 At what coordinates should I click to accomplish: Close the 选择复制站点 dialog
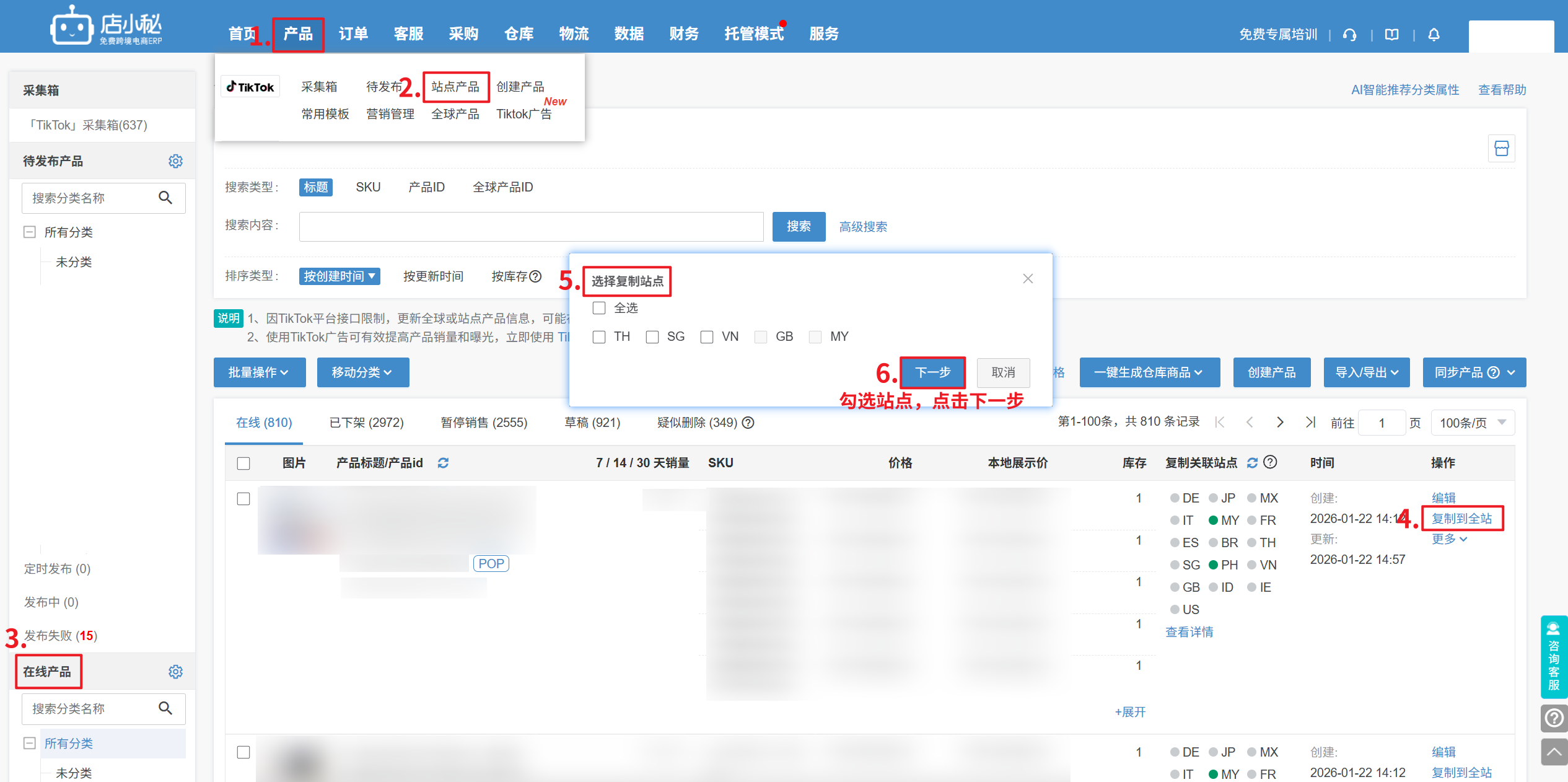[x=1028, y=279]
